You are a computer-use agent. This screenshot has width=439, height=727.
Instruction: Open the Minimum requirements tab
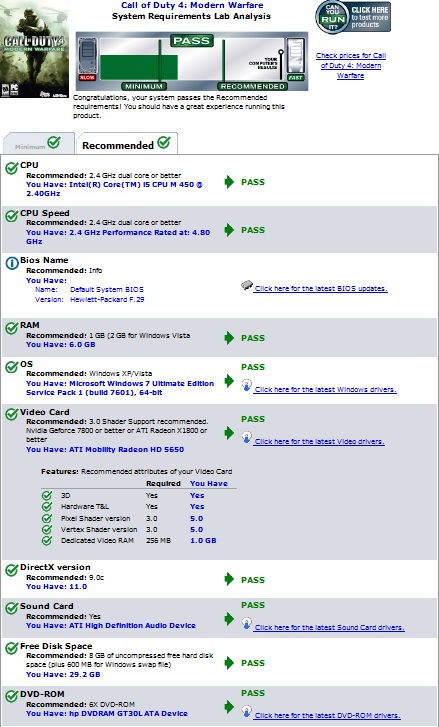pos(38,143)
